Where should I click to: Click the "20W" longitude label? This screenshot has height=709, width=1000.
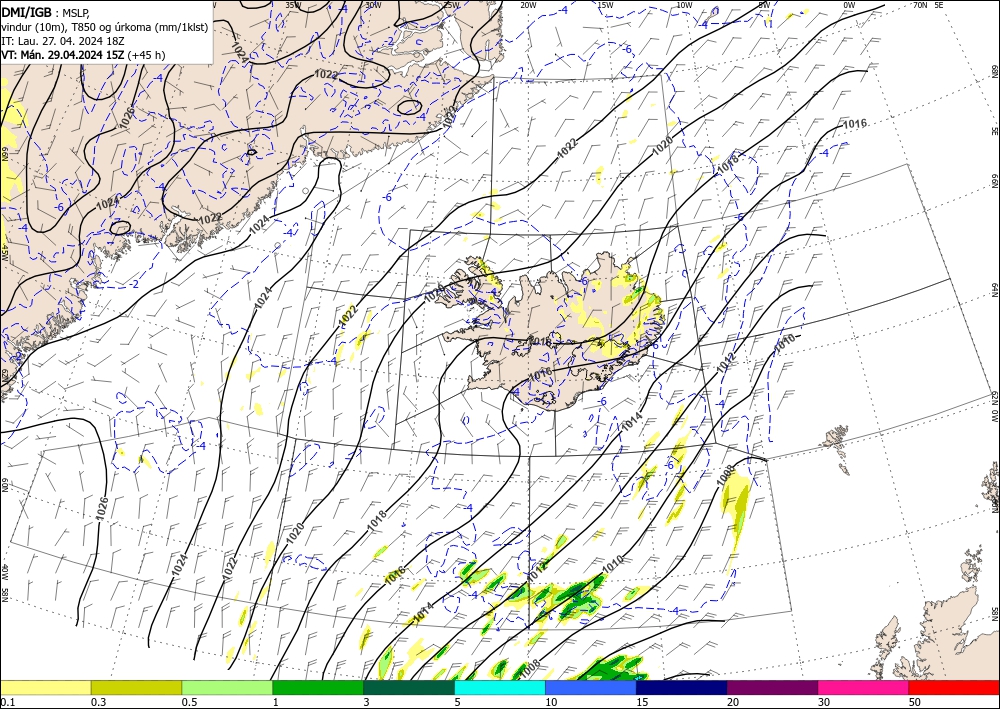pyautogui.click(x=527, y=5)
